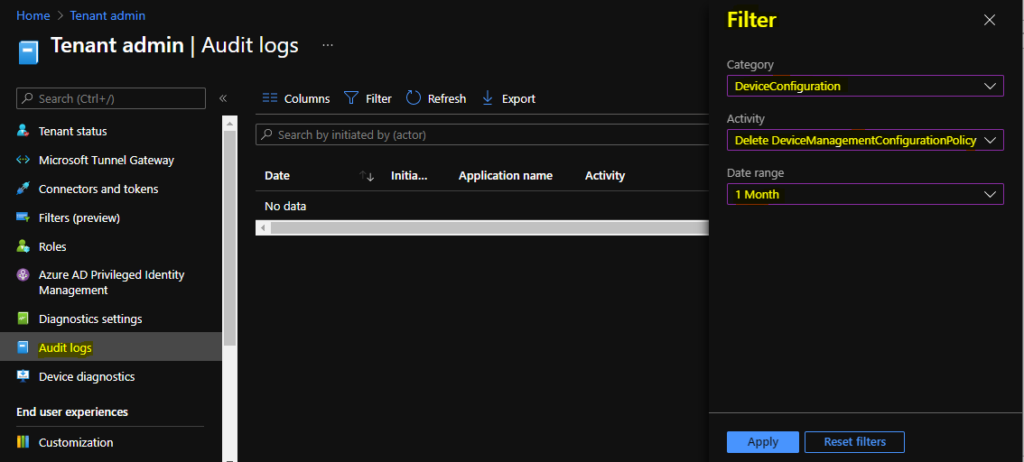Click the table horizontal scrollbar track
Viewport: 1024px width, 462px height.
coord(489,228)
